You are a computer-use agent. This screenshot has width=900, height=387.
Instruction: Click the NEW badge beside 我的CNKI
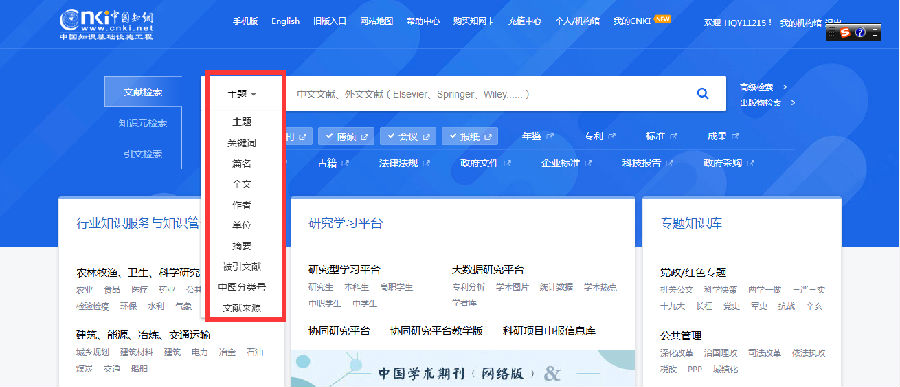(663, 18)
